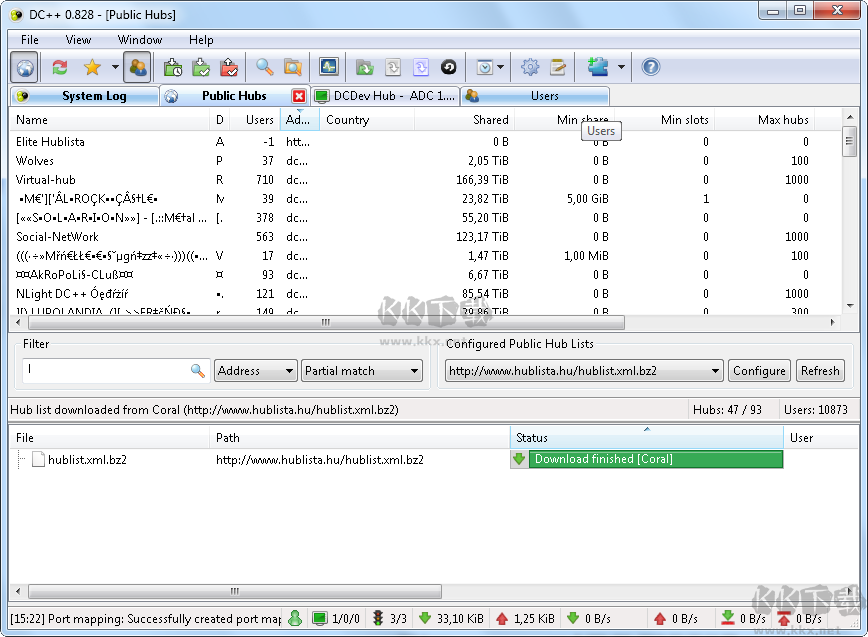Open the Window menu

click(x=139, y=40)
